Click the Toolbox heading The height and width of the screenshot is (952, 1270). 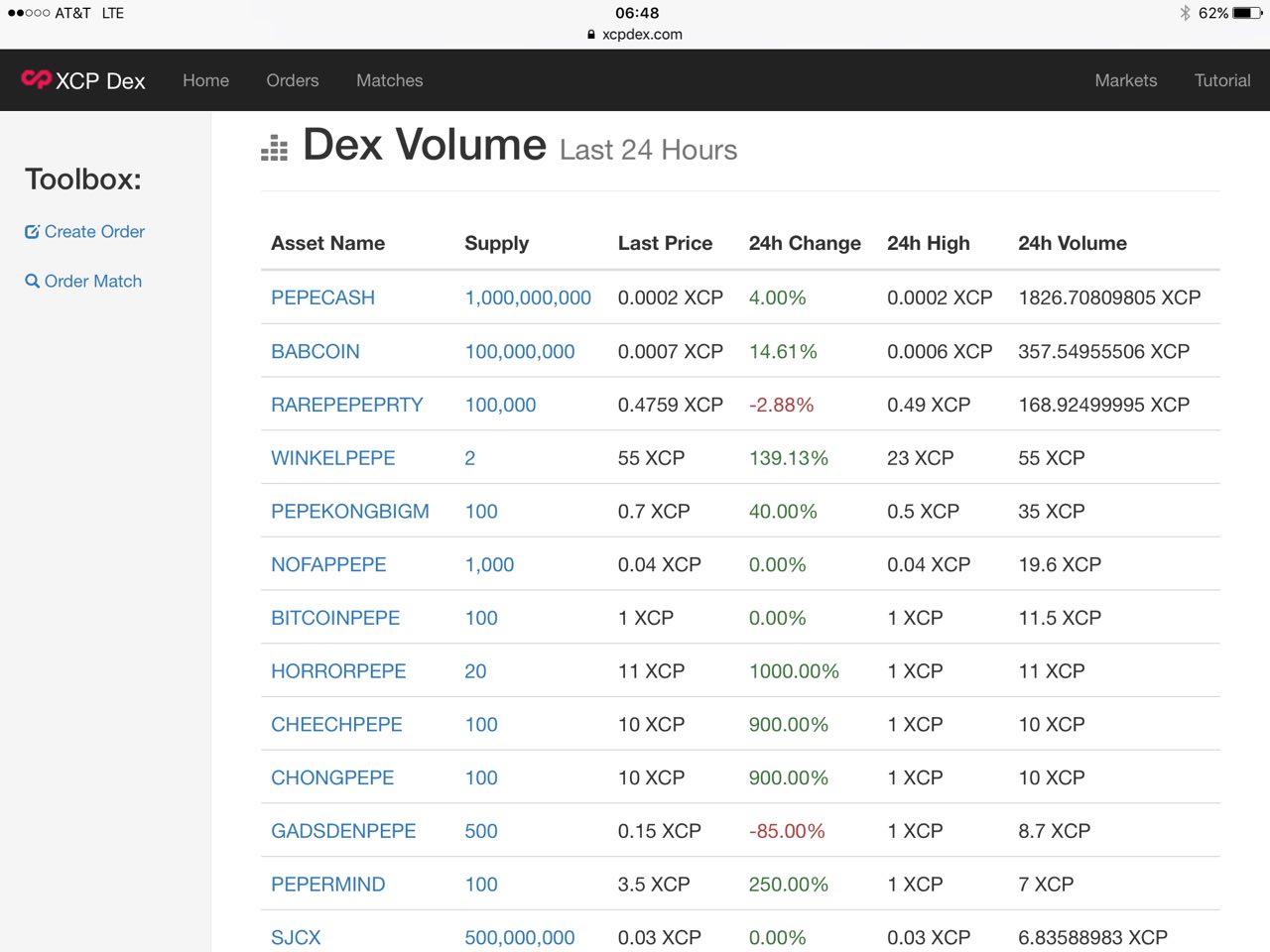pos(83,179)
